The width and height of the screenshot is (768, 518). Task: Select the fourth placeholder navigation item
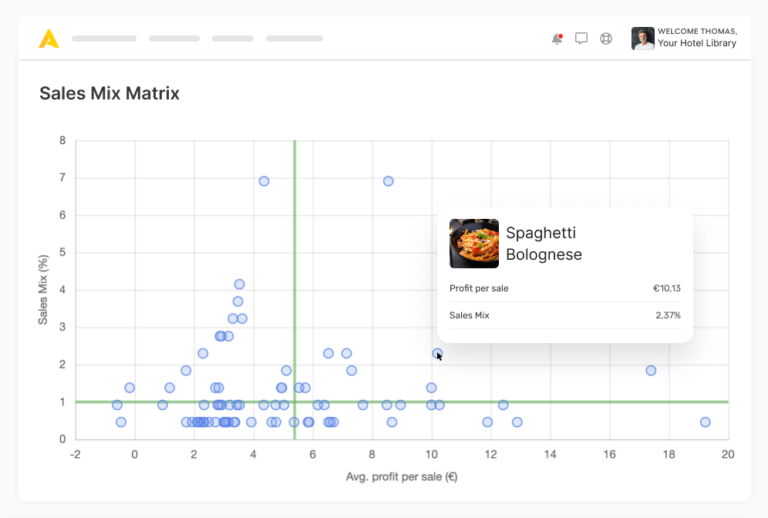coord(294,39)
